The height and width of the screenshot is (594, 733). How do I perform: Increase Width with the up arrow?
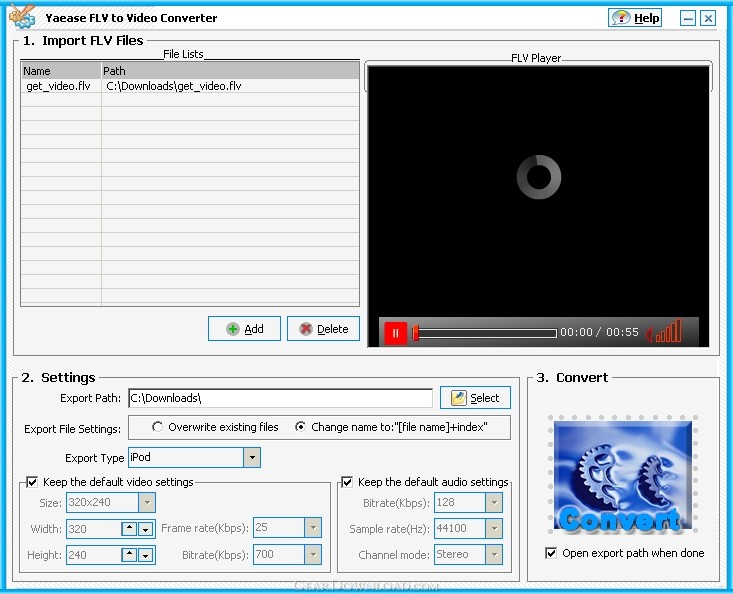click(129, 529)
